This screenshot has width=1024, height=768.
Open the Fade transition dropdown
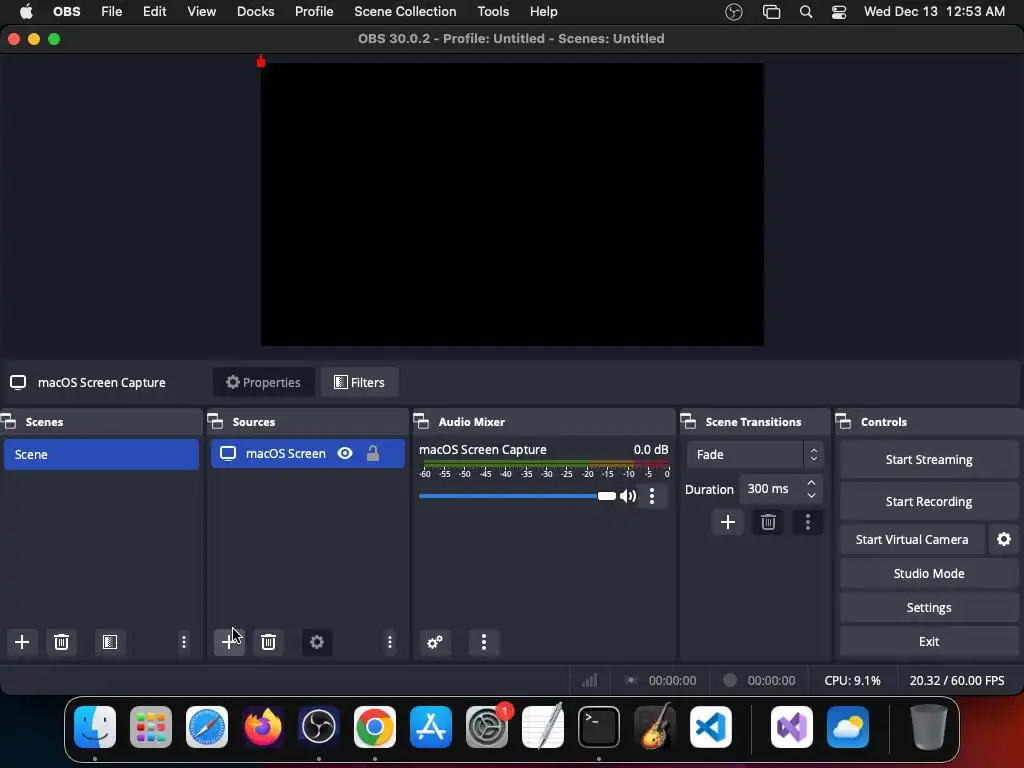pos(754,455)
